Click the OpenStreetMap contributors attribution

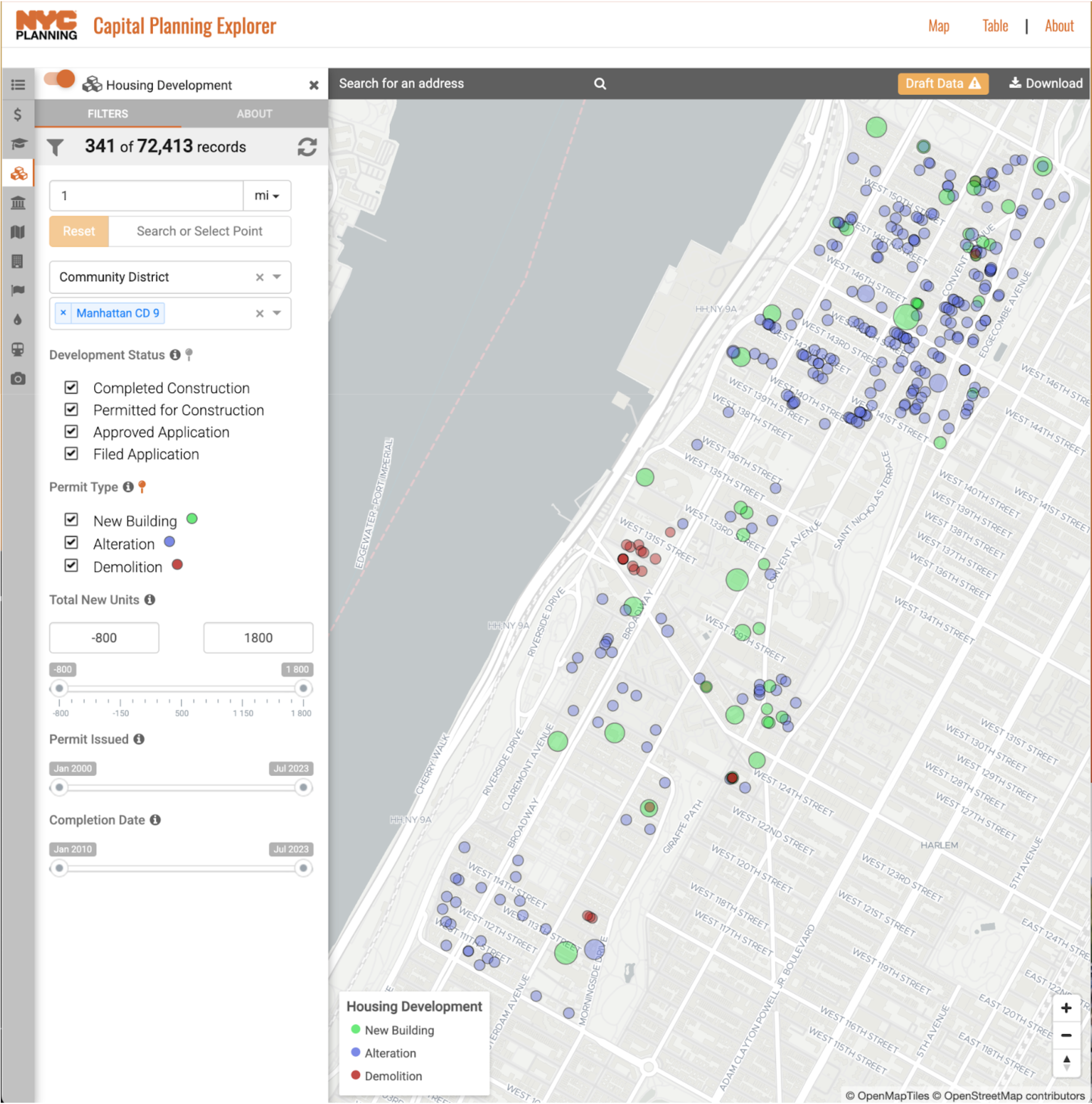pyautogui.click(x=1009, y=1095)
